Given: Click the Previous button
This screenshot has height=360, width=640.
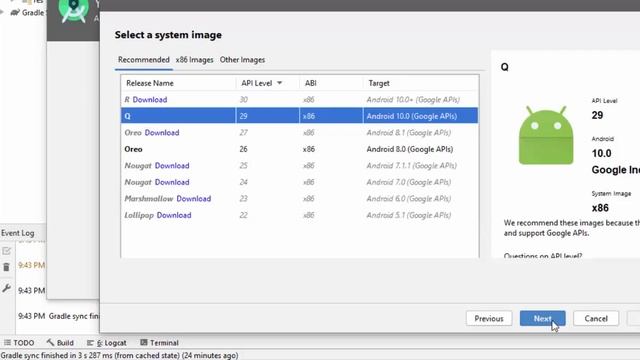Looking at the screenshot, I should tap(489, 318).
